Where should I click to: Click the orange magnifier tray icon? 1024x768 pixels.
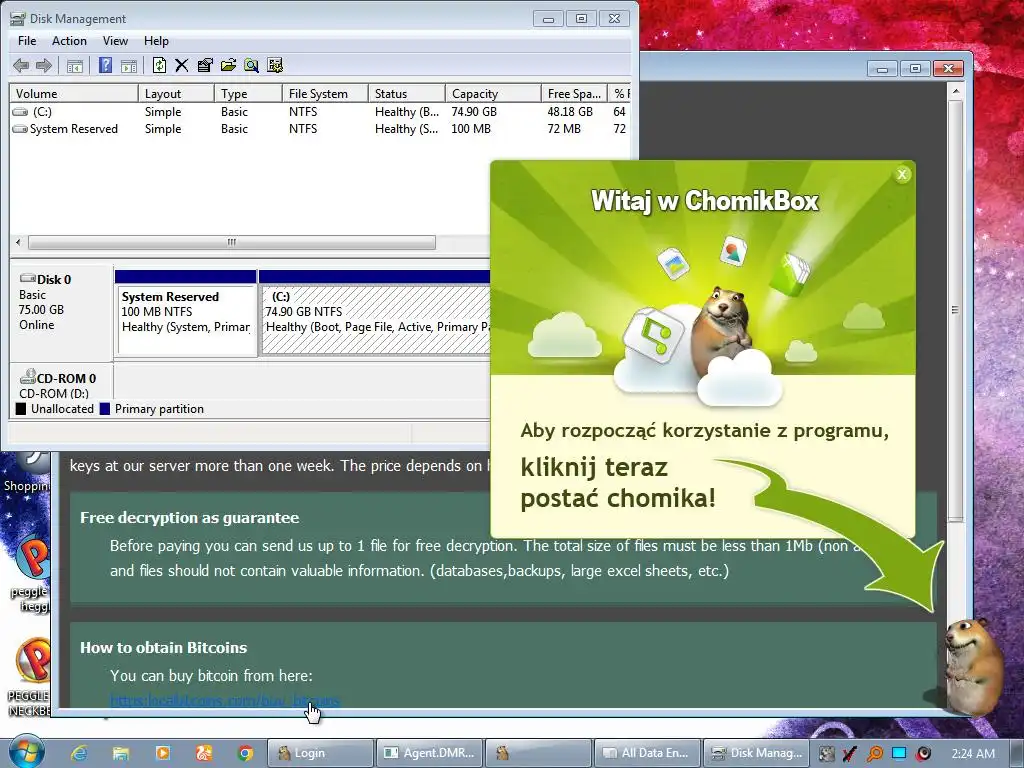pos(874,754)
